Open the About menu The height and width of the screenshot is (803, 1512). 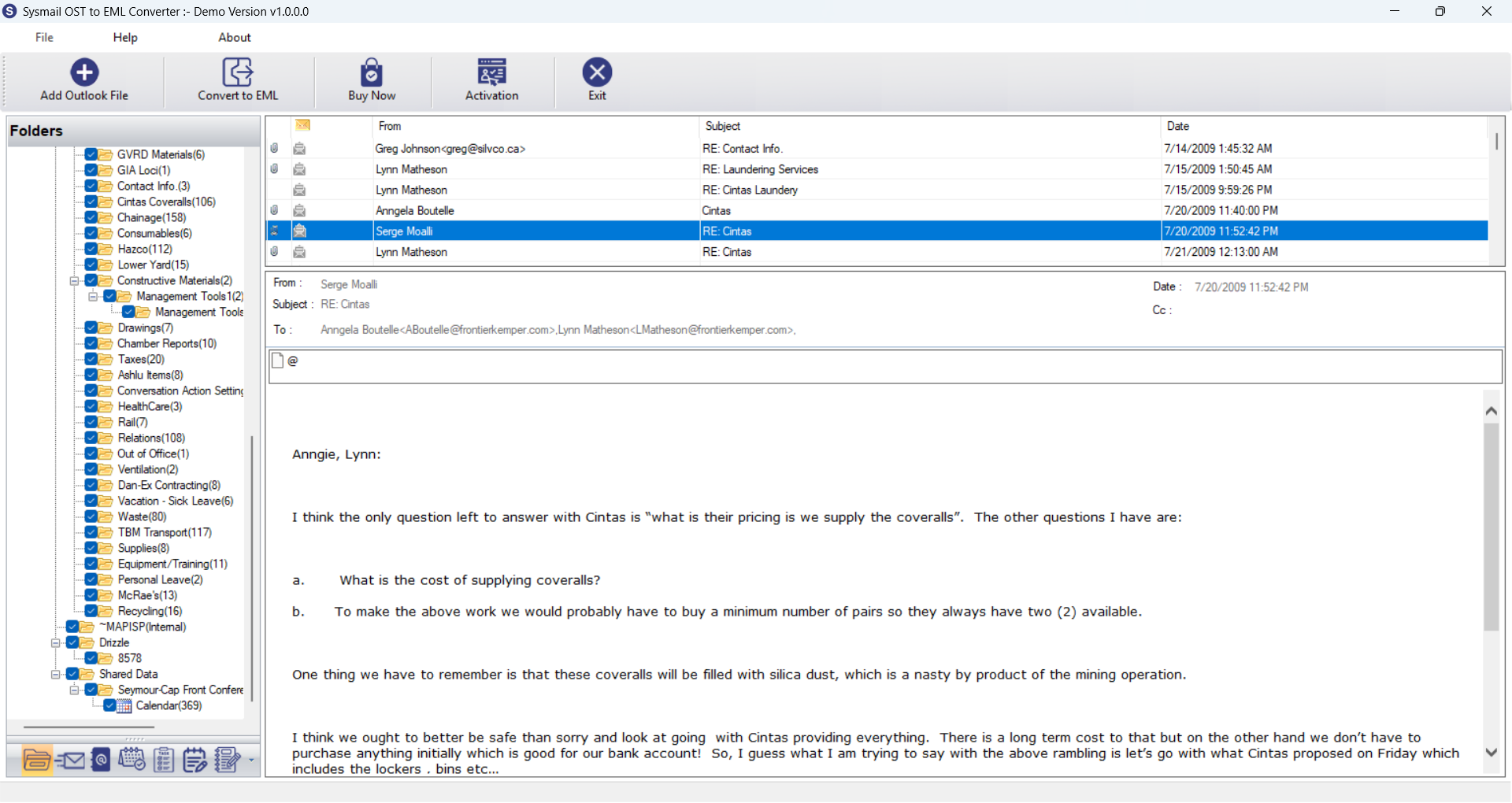tap(235, 37)
